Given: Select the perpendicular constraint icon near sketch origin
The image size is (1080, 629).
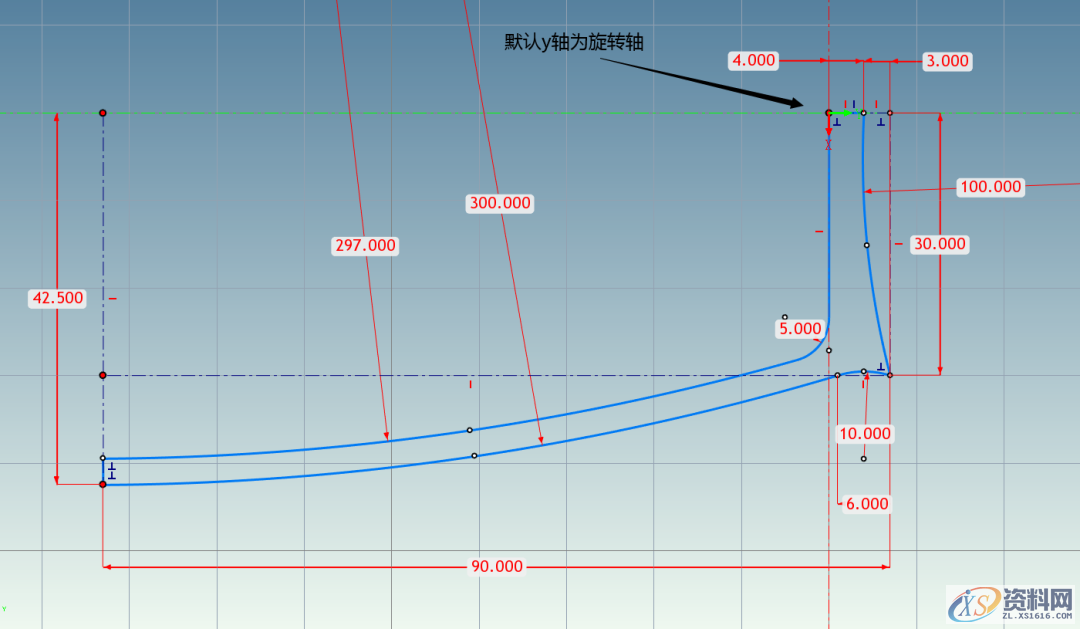Looking at the screenshot, I should [837, 122].
